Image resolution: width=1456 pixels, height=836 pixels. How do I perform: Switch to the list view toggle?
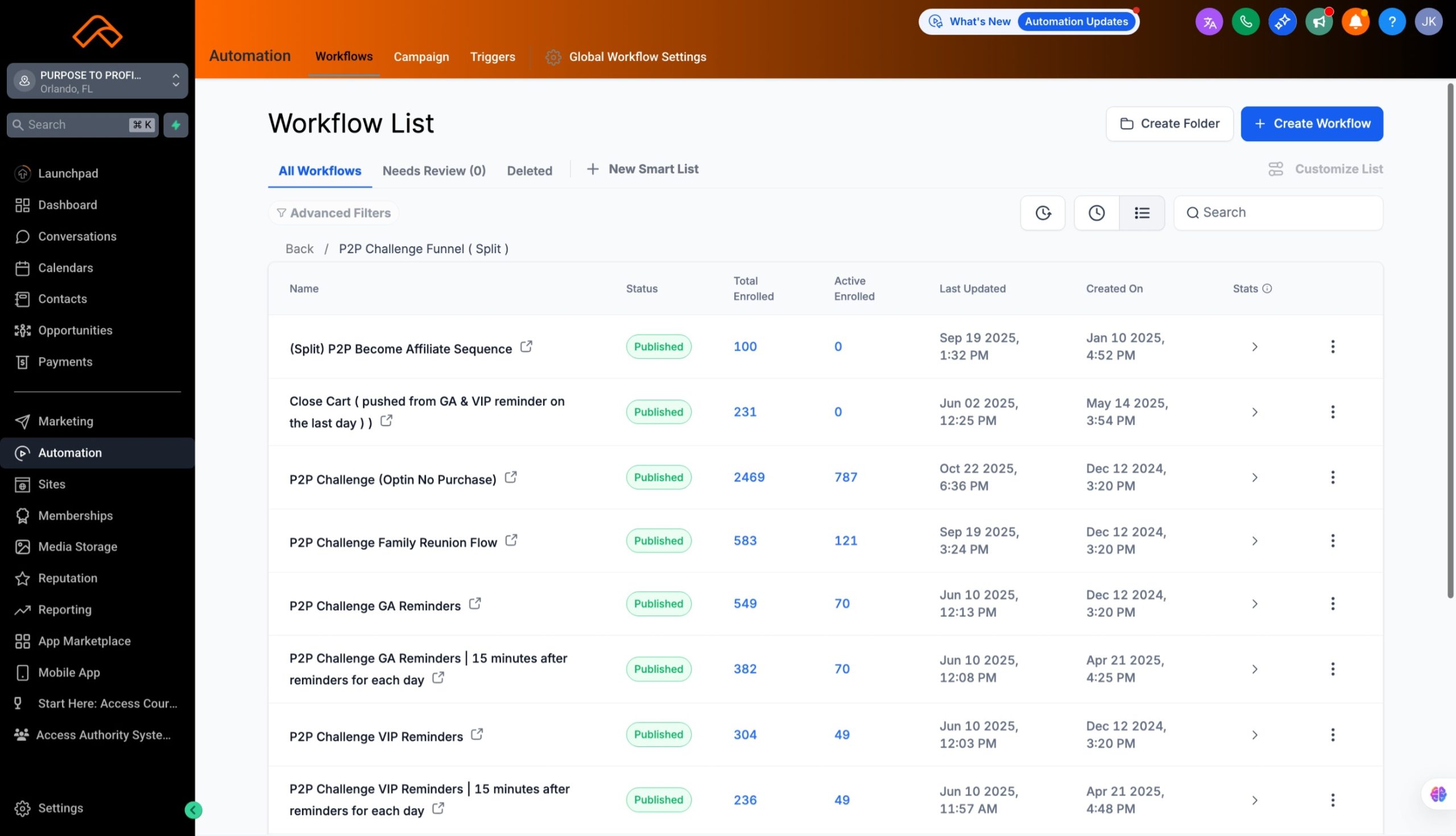[1141, 213]
